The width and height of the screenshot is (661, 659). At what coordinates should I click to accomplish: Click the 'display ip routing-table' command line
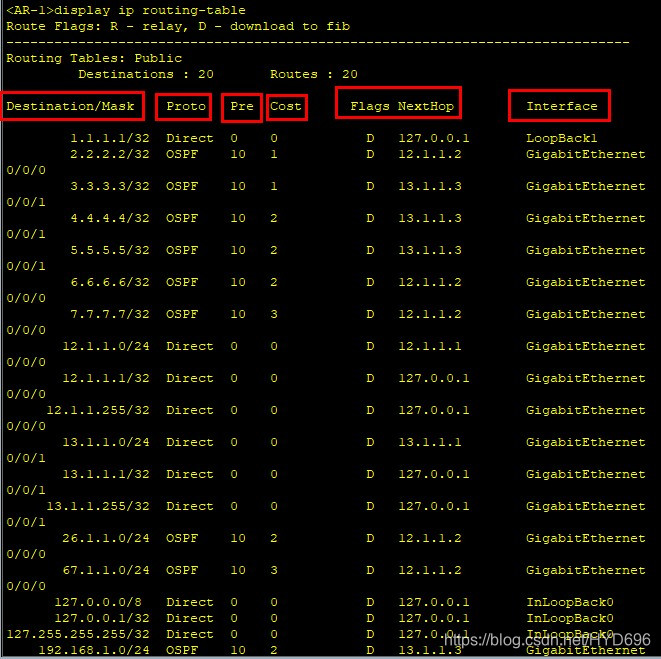click(126, 10)
